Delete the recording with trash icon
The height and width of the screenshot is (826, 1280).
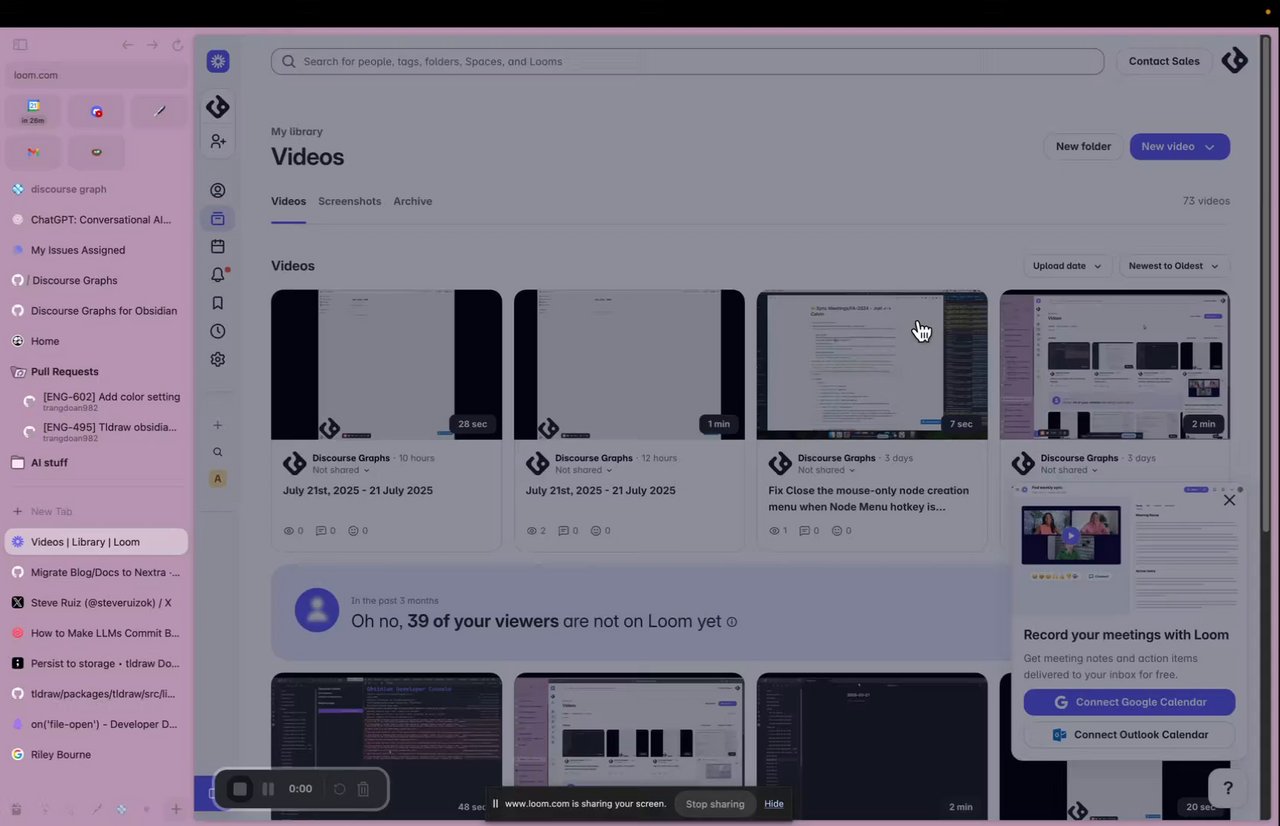coord(363,789)
